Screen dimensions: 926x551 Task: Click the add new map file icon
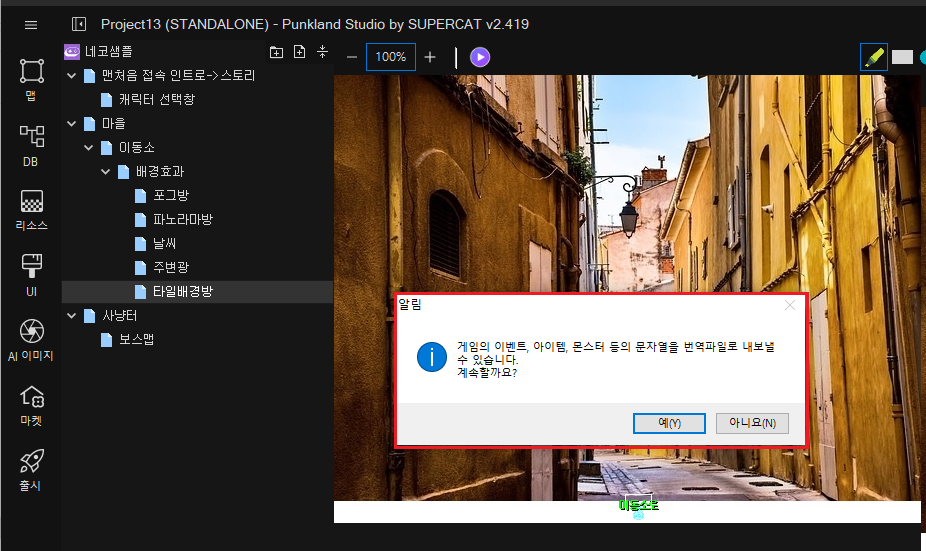(299, 52)
